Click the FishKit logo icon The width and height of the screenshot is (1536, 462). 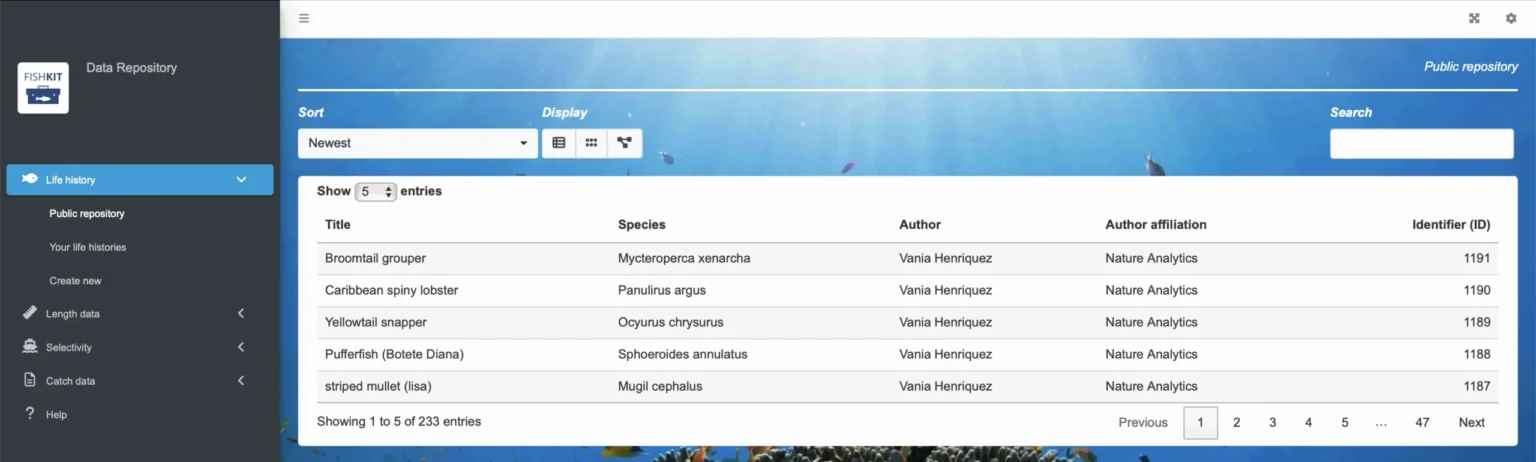[43, 87]
